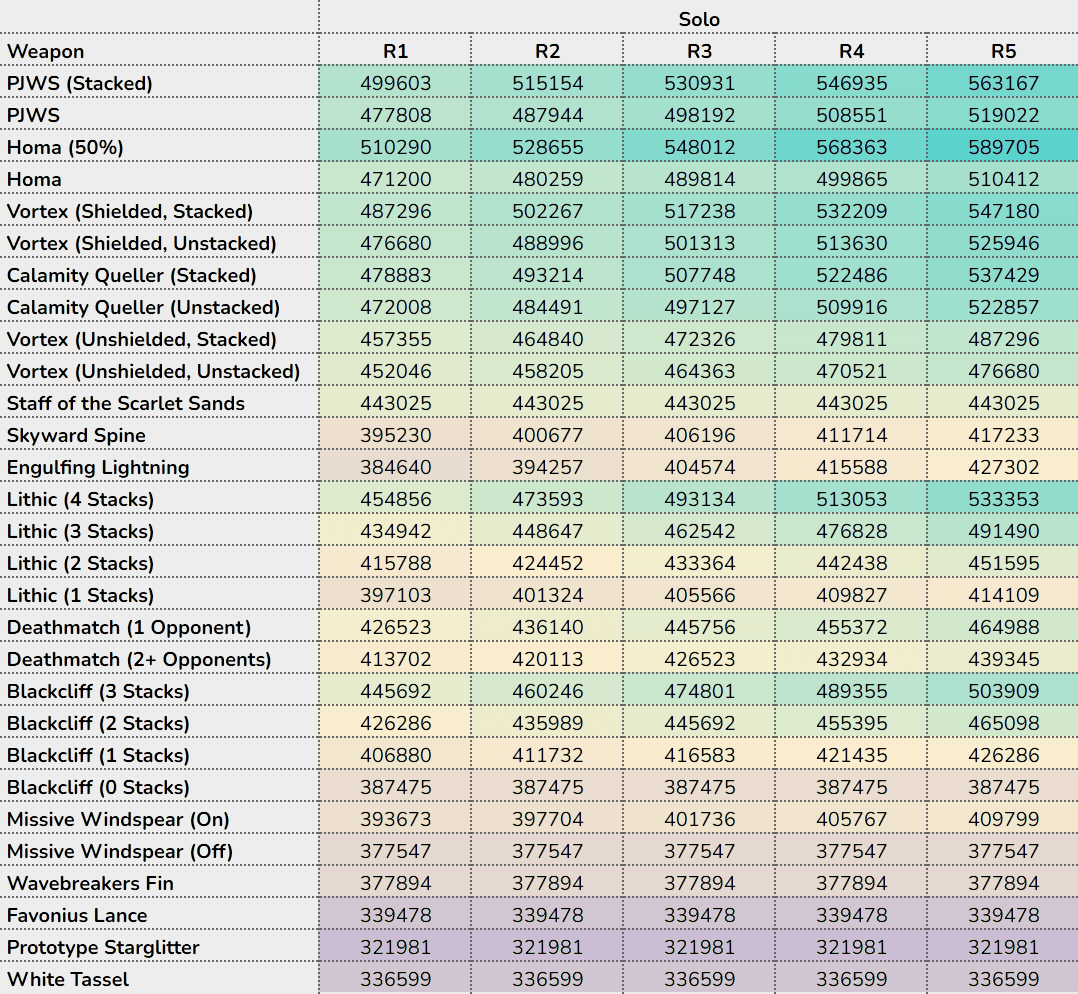Click Engulfing Lightning R3 value 404574

point(699,467)
